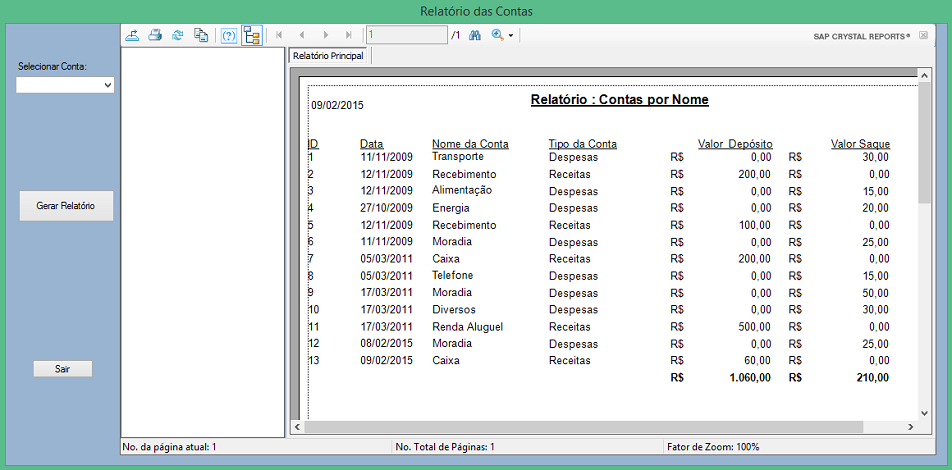
Task: Click the Sair button
Action: pyautogui.click(x=63, y=369)
